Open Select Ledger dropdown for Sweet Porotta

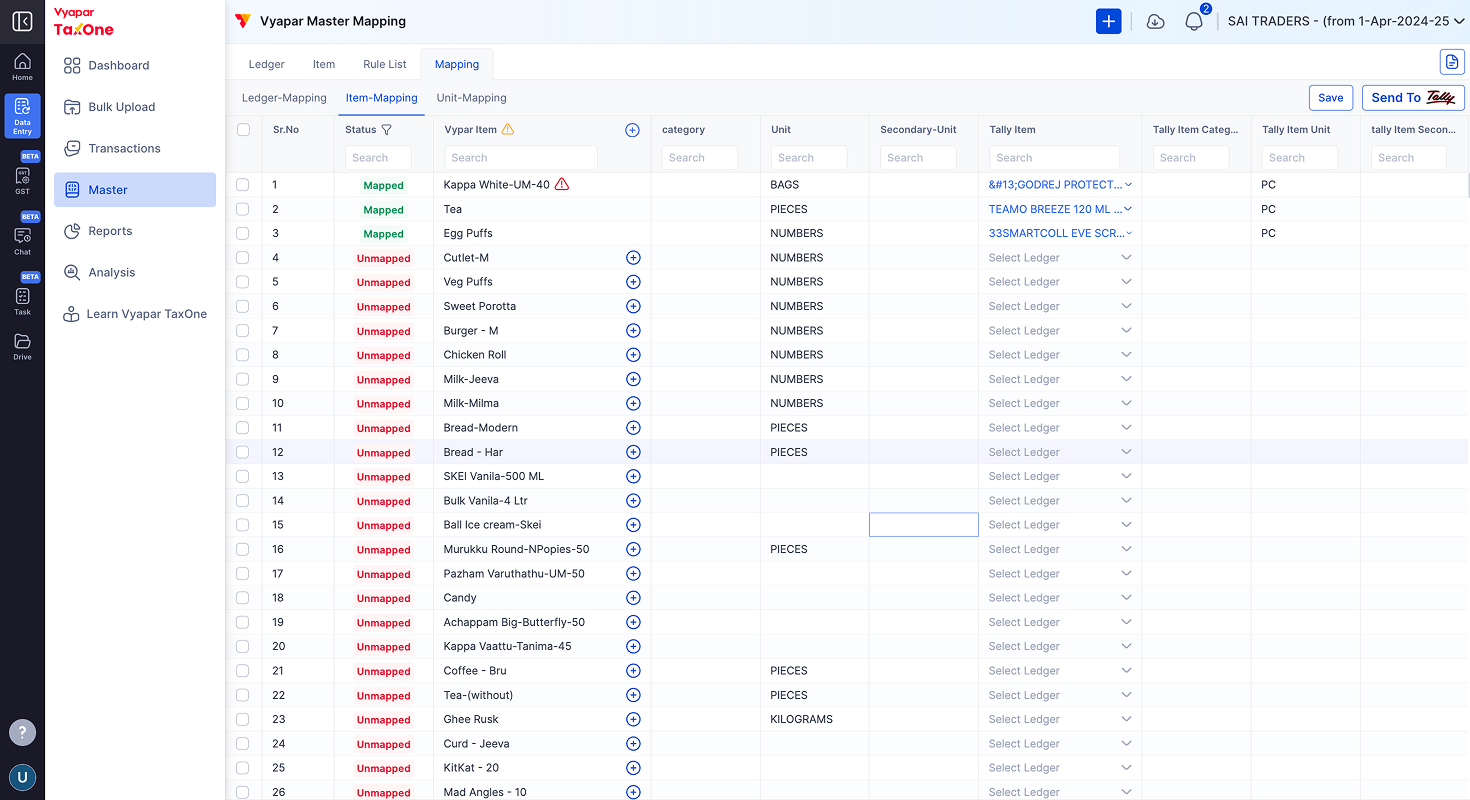coord(1060,306)
